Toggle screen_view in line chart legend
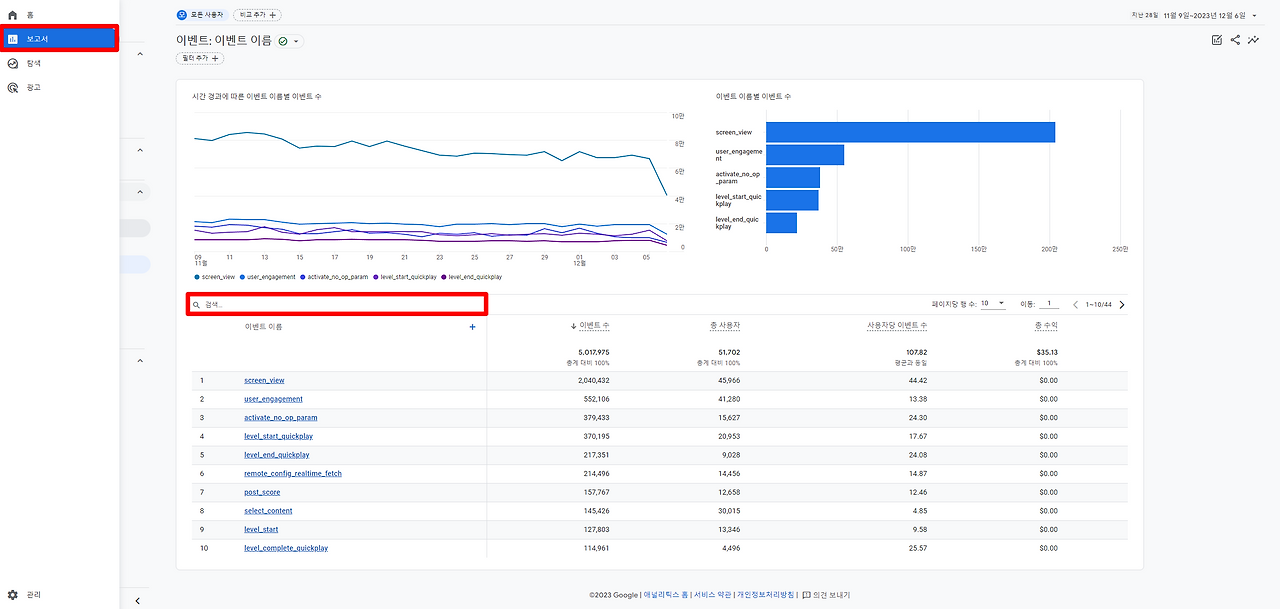 pos(215,277)
